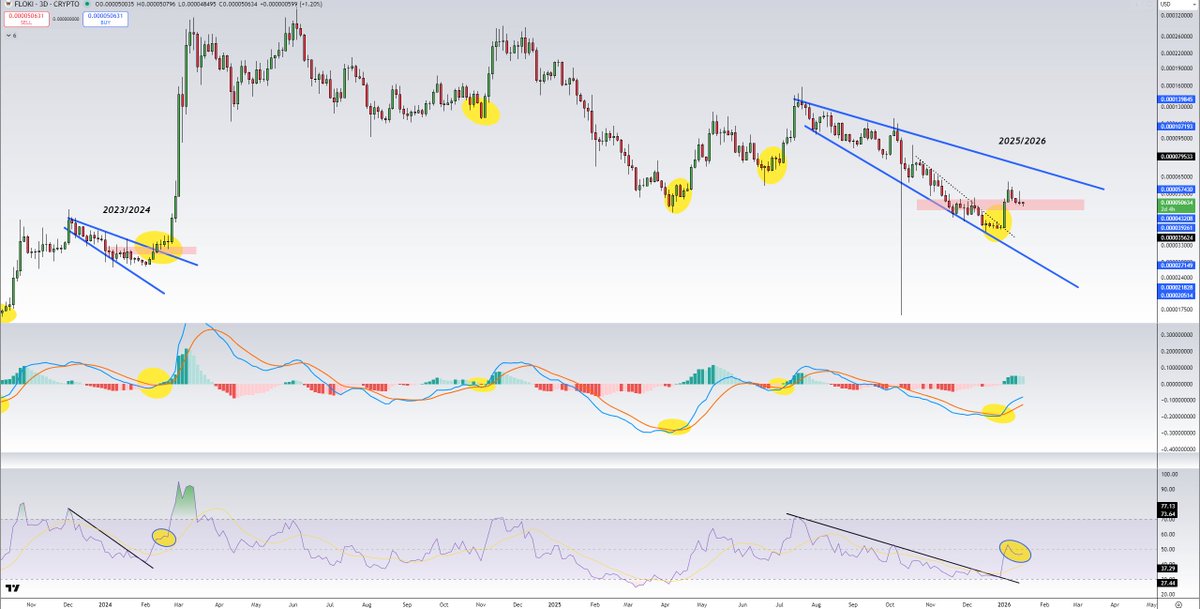Click the TradingView logo watermark
Viewport: 1200px width, 609px height.
(x=12, y=589)
